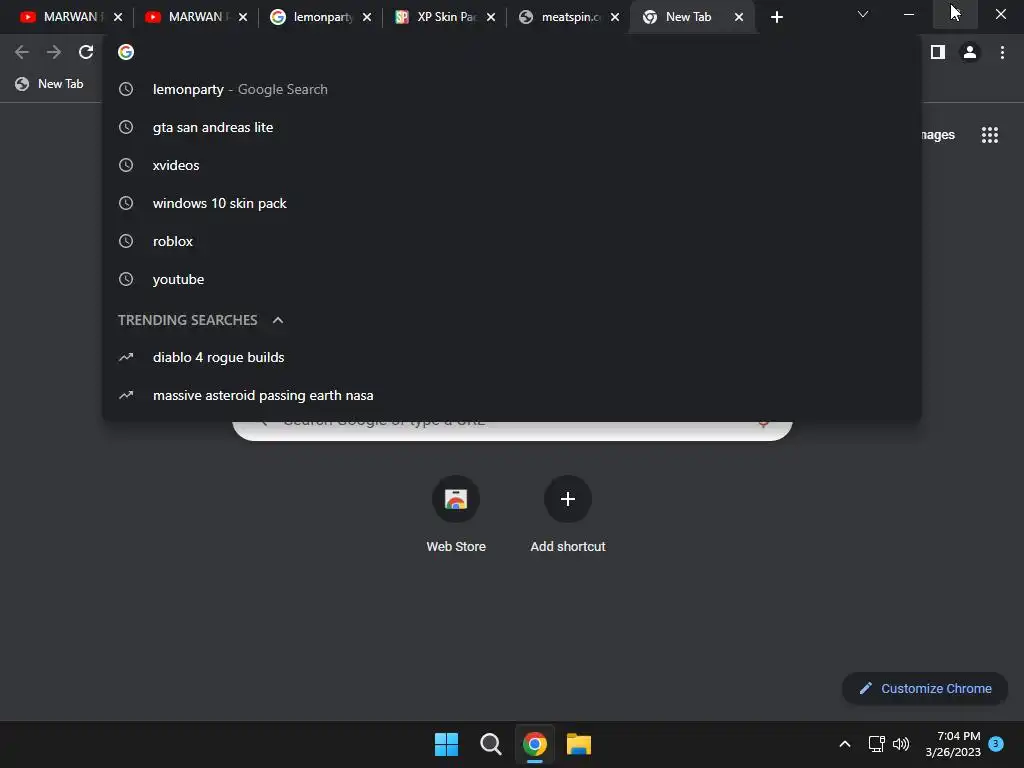Open the network display tray icon
The height and width of the screenshot is (768, 1024).
[x=876, y=744]
